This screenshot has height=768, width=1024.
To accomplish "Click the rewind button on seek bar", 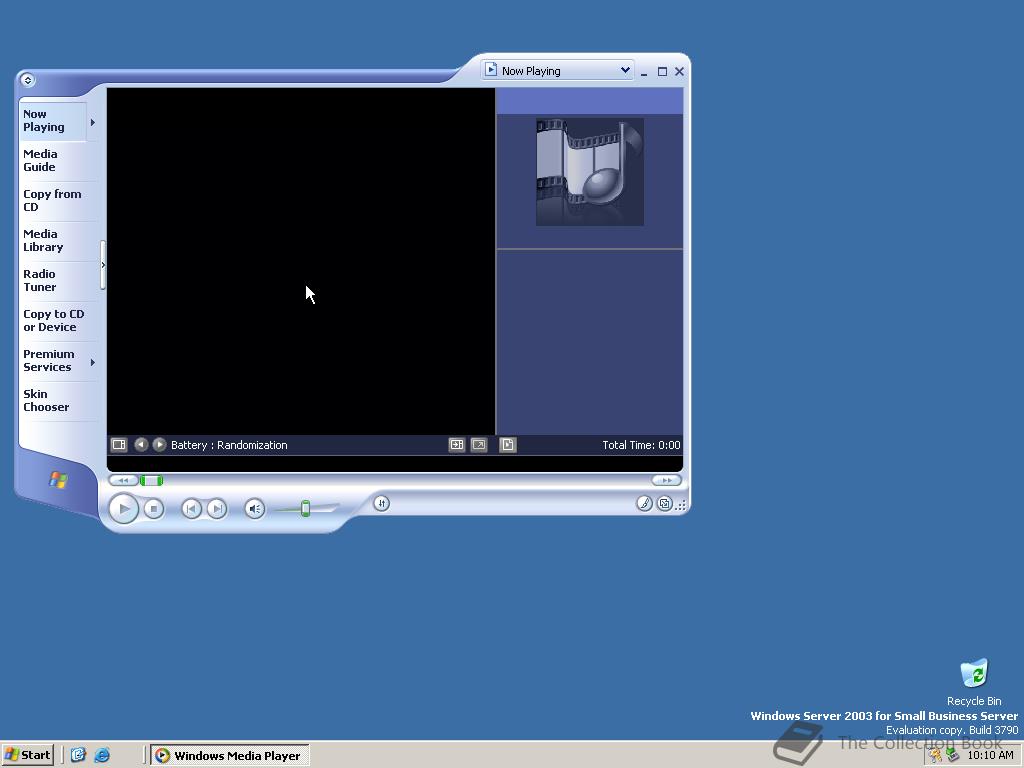I will (123, 481).
